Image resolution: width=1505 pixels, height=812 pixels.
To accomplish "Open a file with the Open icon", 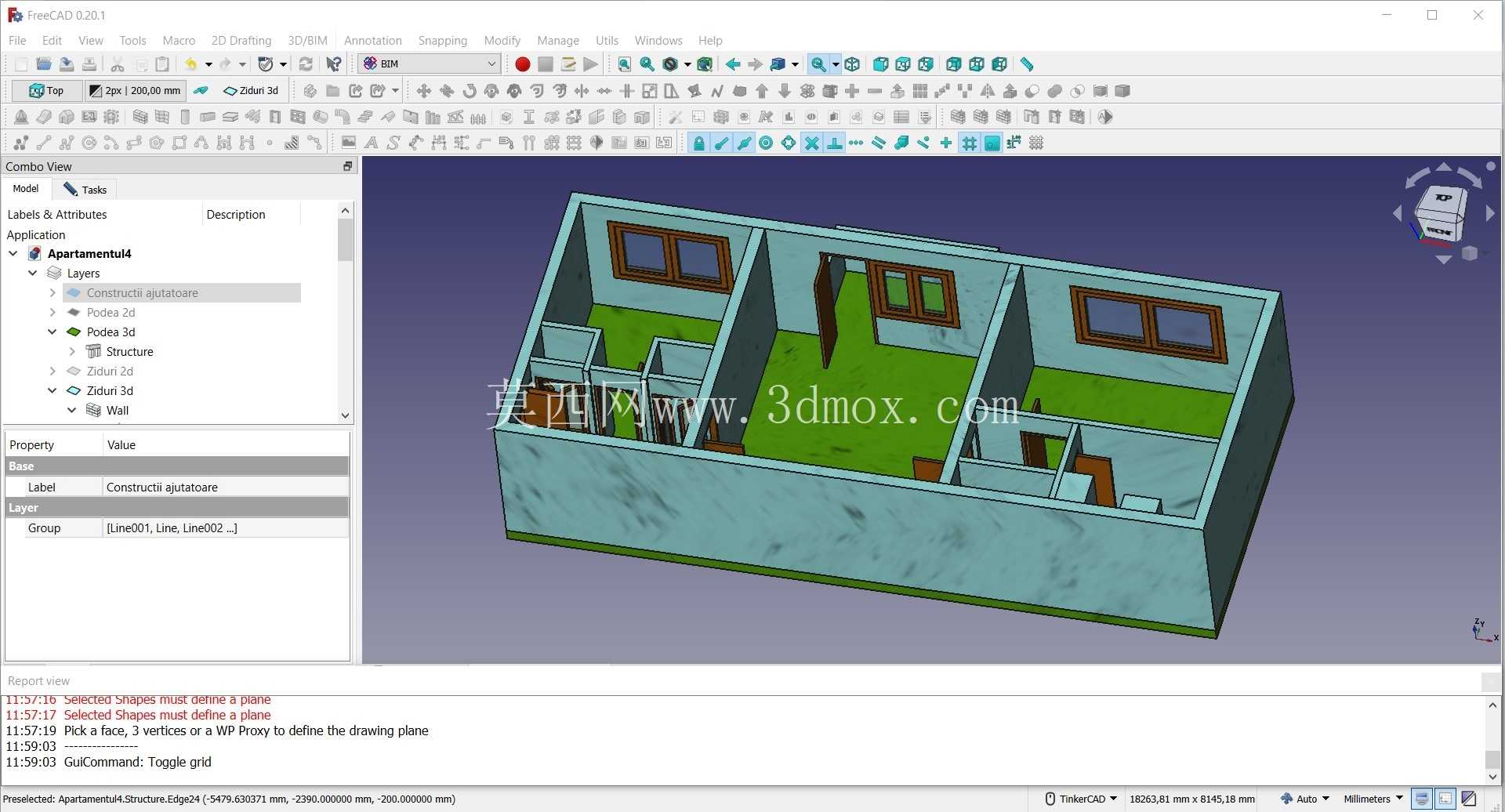I will pos(44,64).
